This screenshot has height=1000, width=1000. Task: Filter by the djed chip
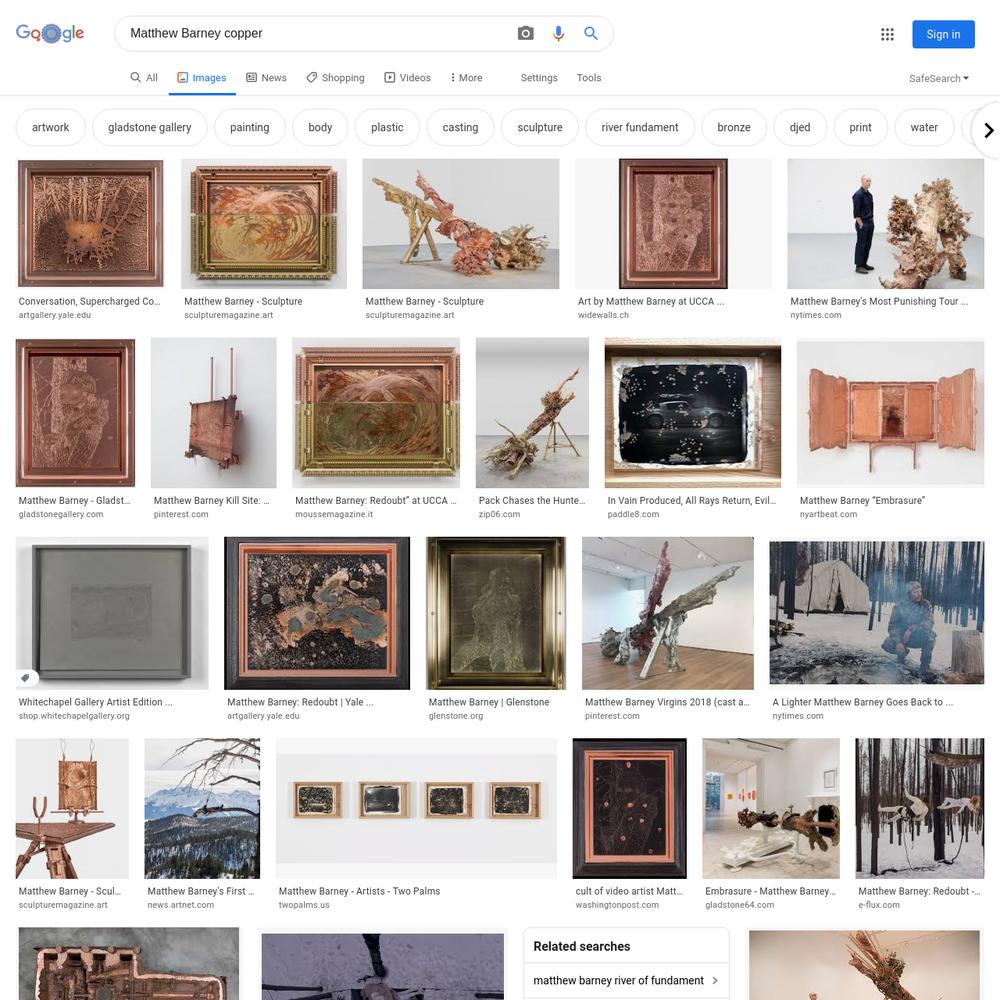point(800,128)
